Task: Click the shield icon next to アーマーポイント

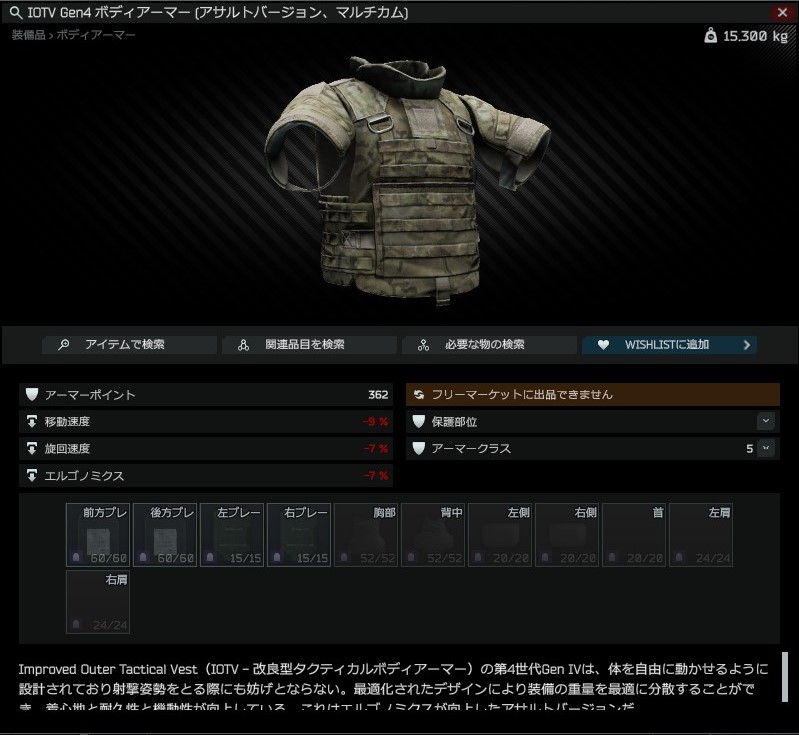Action: 32,395
